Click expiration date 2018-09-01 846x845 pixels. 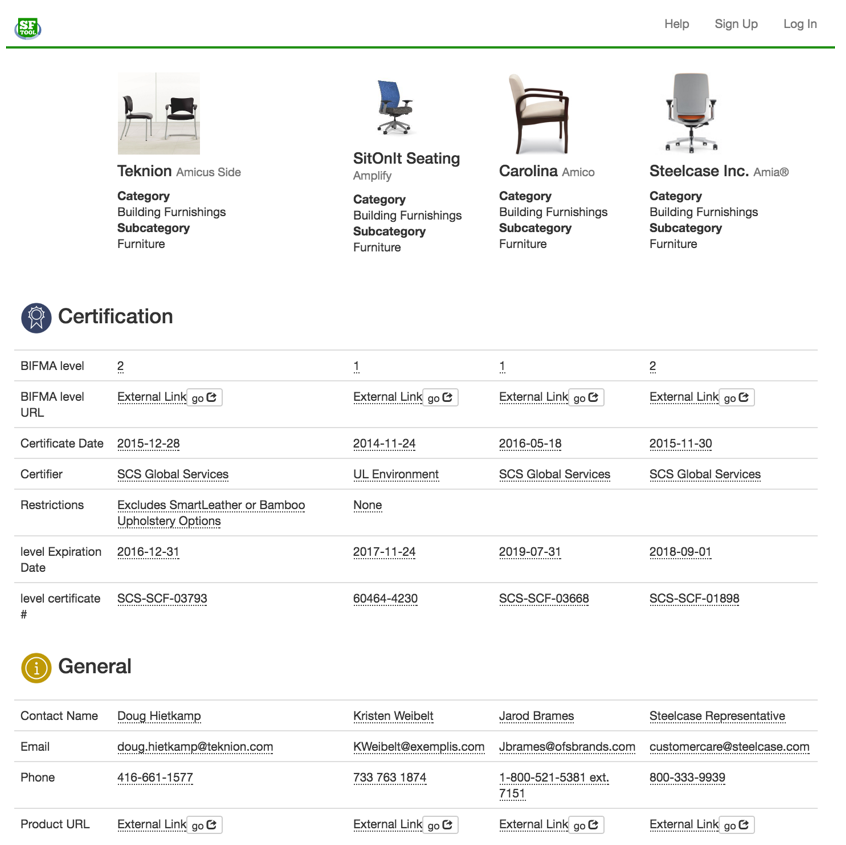(680, 552)
